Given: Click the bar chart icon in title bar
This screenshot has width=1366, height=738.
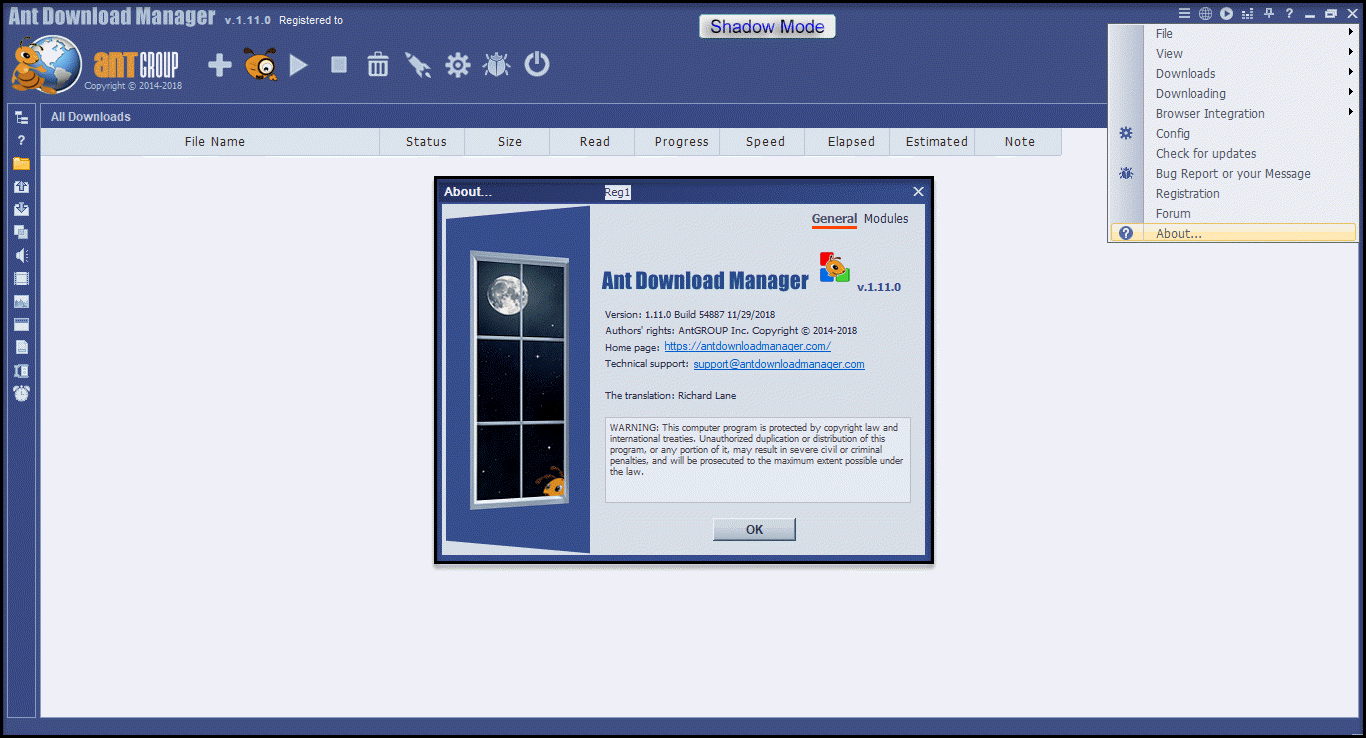Looking at the screenshot, I should click(1247, 14).
